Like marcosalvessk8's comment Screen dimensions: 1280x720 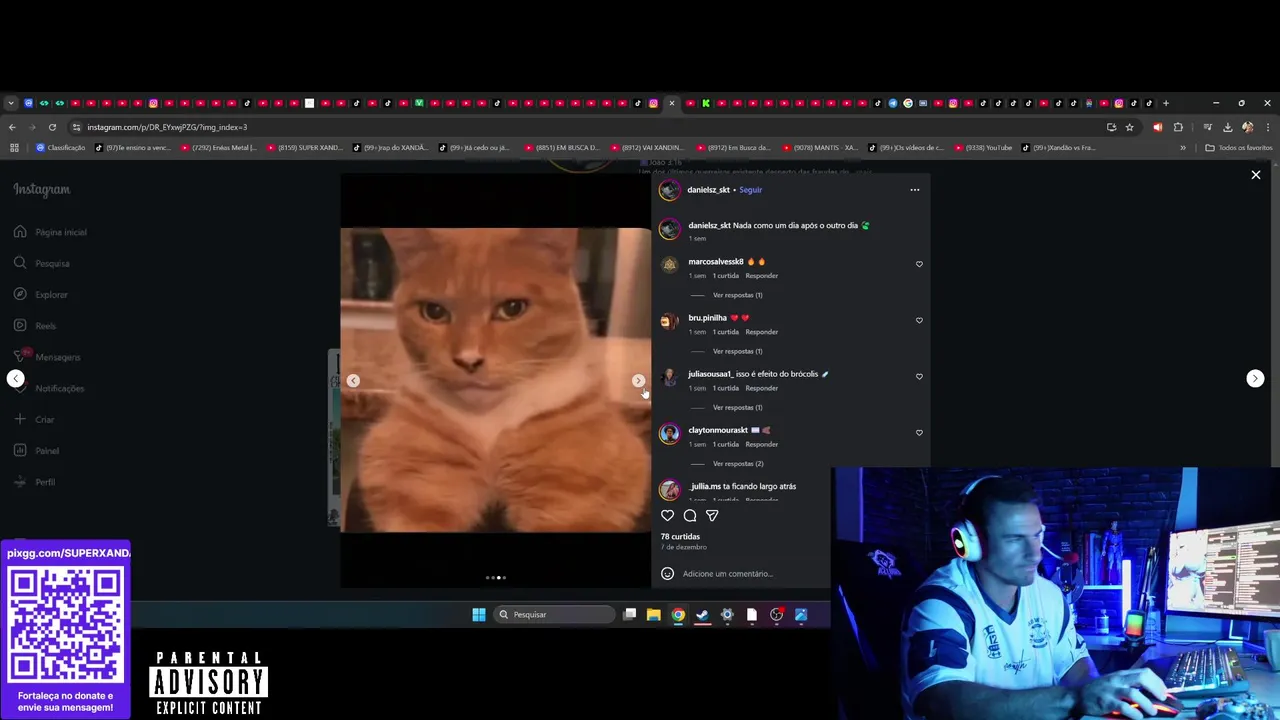(x=919, y=264)
